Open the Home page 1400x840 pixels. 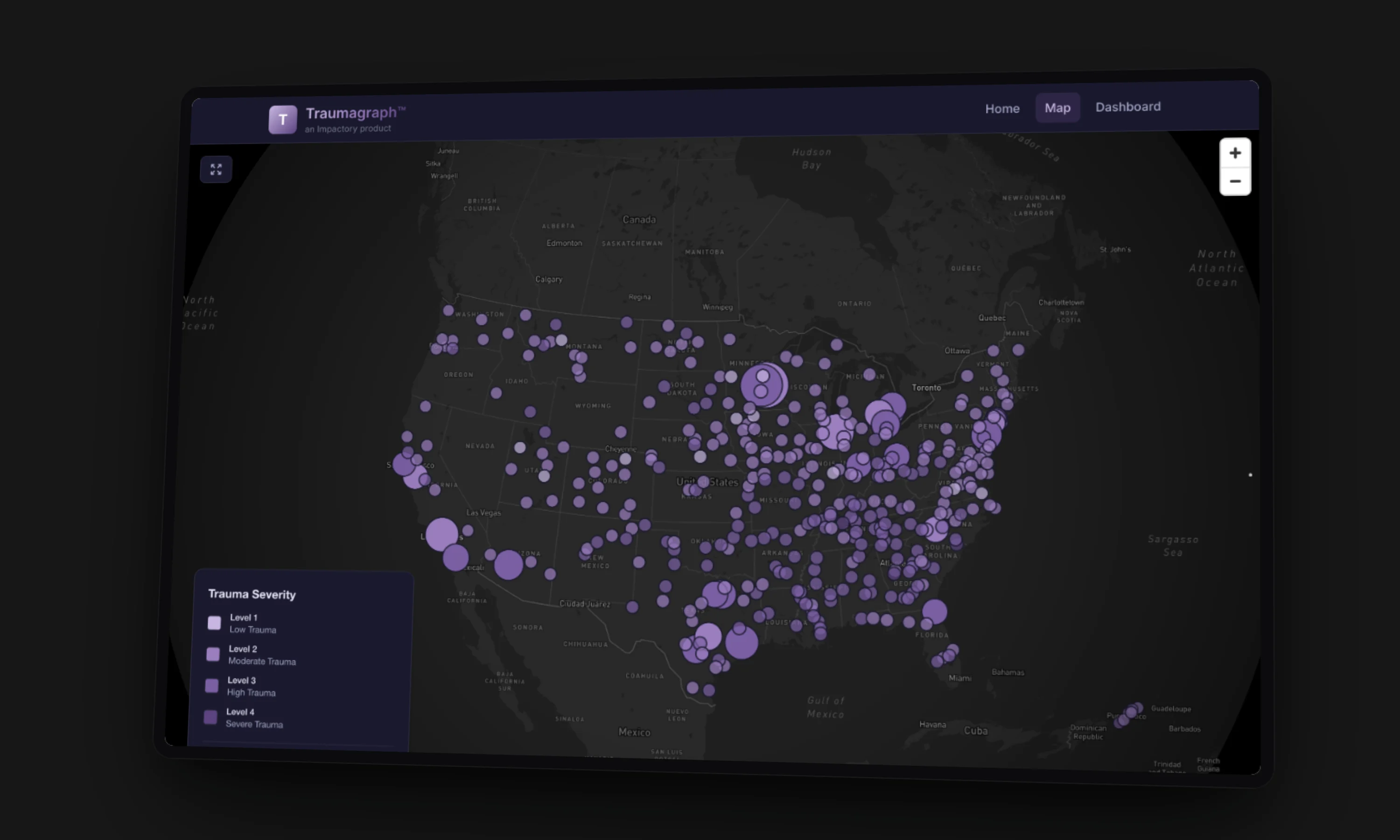tap(1002, 109)
